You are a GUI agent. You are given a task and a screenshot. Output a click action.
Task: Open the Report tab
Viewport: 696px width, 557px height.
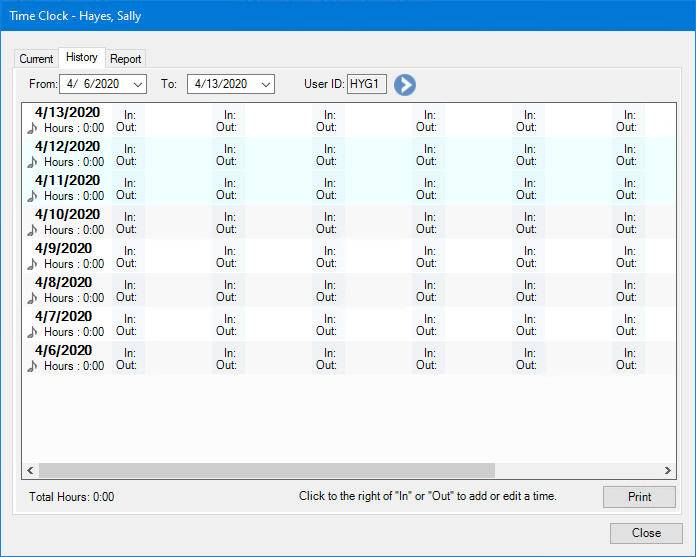pos(126,59)
